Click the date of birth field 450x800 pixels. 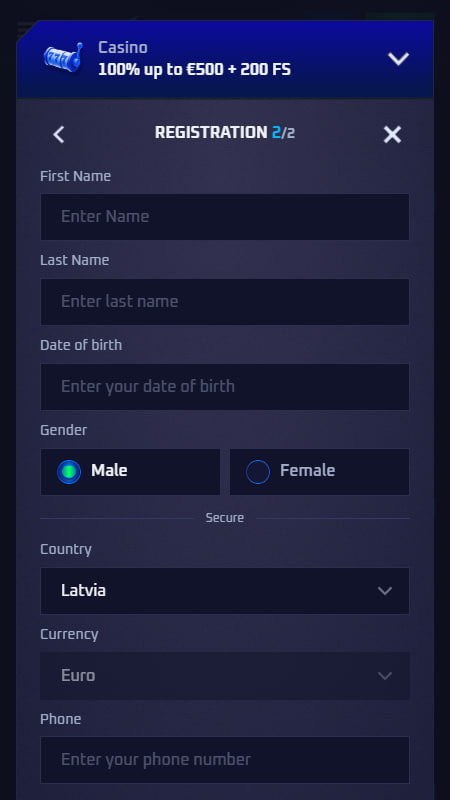click(224, 387)
